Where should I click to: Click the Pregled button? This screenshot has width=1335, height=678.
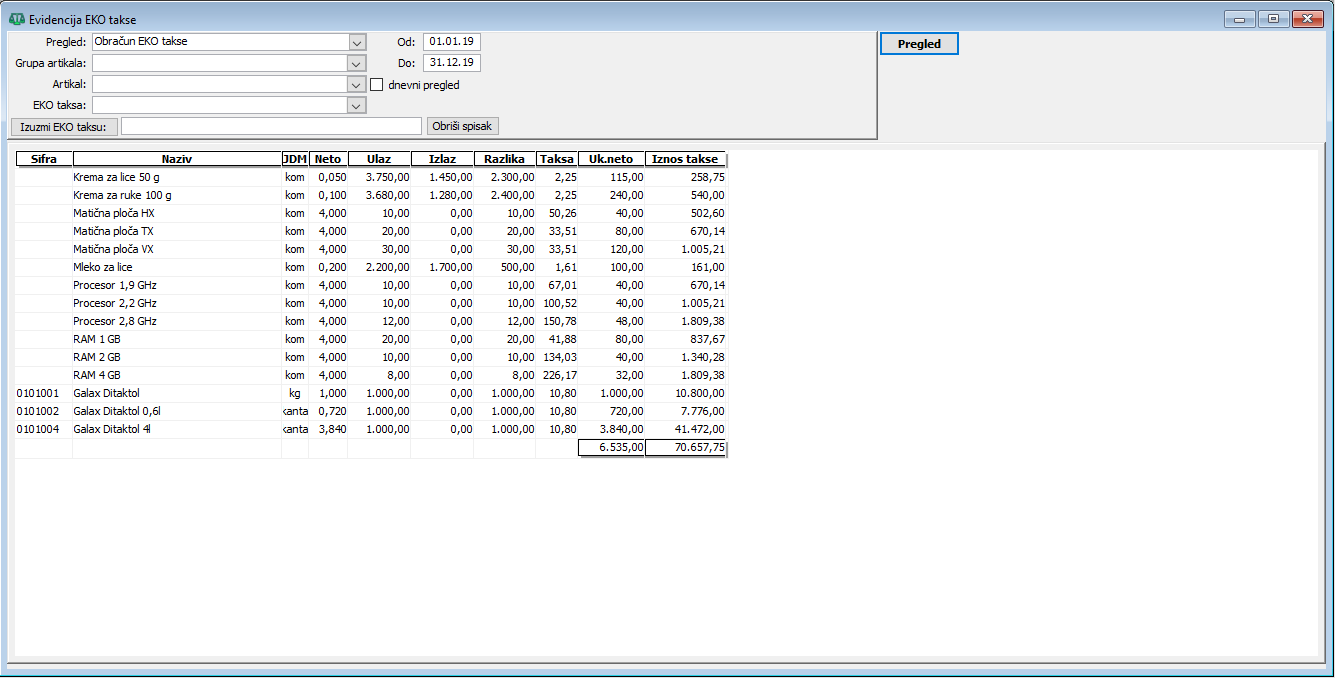pyautogui.click(x=918, y=44)
